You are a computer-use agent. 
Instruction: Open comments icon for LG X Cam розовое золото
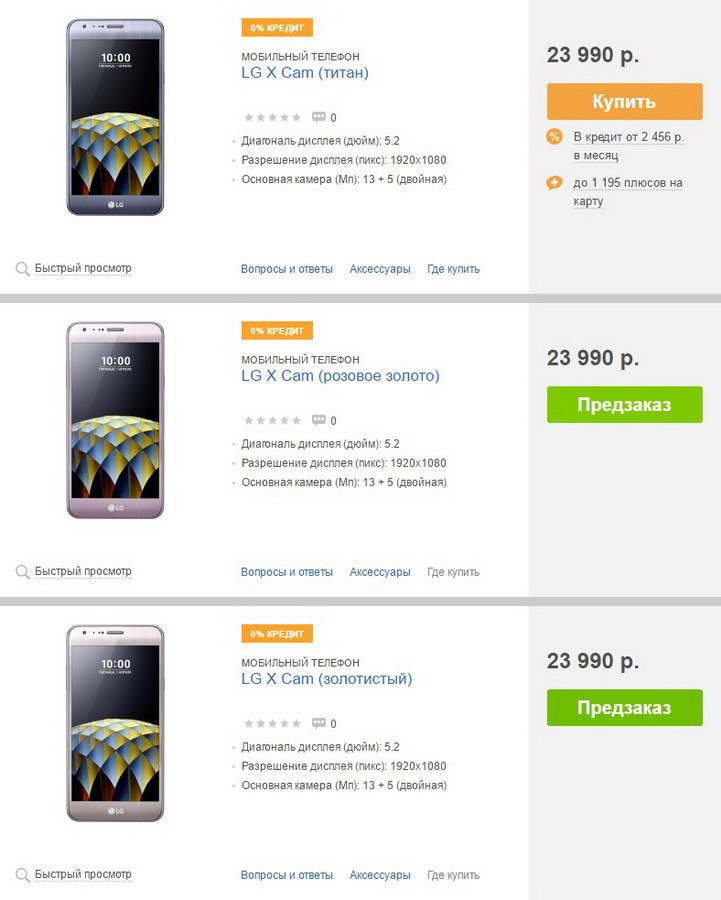319,420
